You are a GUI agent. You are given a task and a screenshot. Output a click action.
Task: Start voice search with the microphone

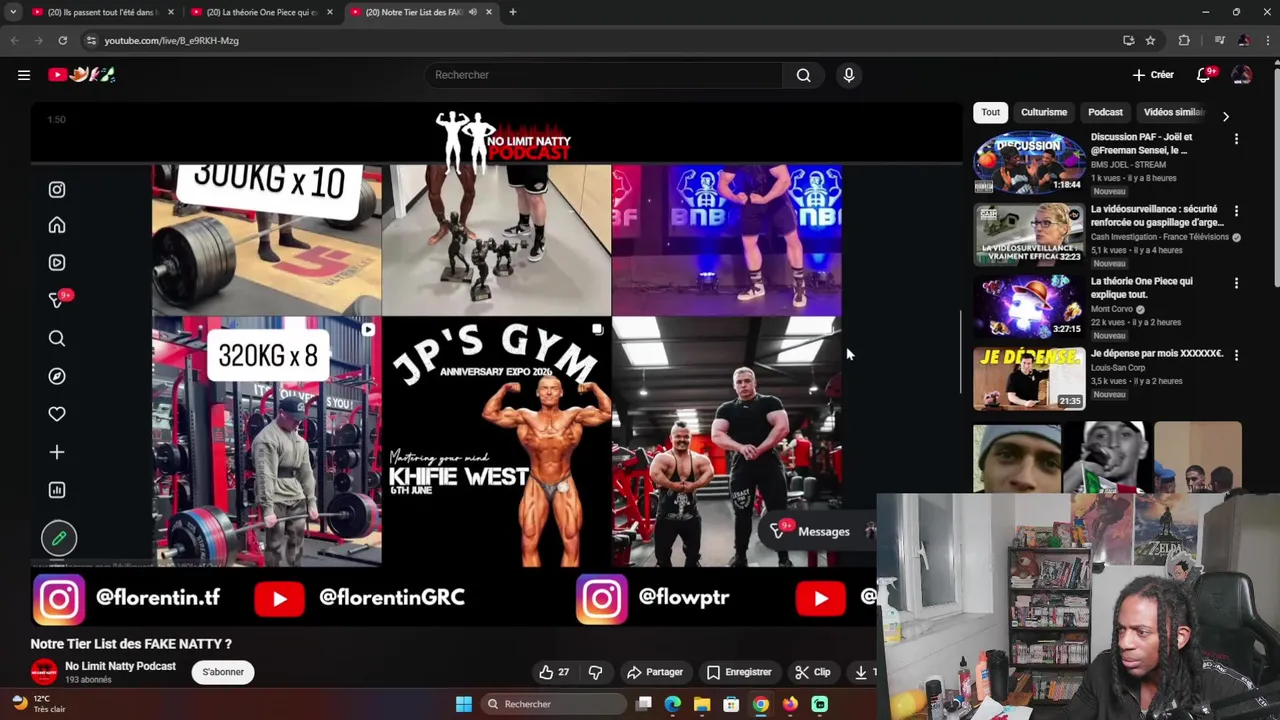(x=849, y=75)
